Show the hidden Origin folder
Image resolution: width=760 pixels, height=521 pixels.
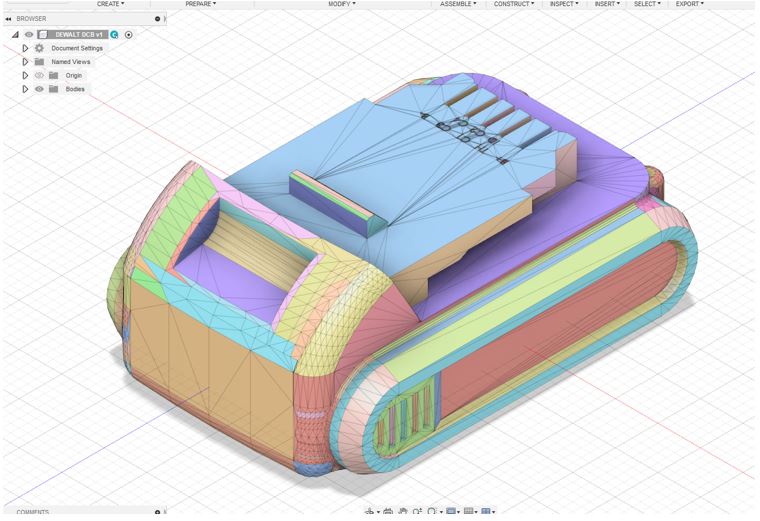coord(39,76)
